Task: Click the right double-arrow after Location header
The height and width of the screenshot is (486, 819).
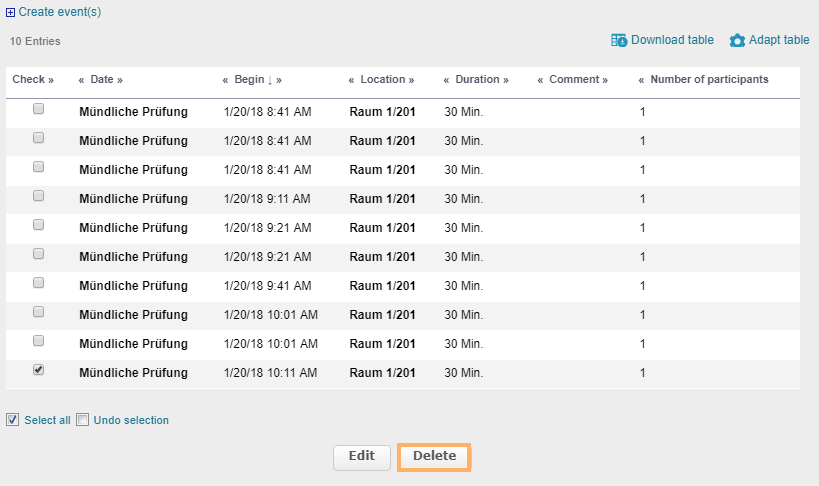Action: [x=411, y=80]
